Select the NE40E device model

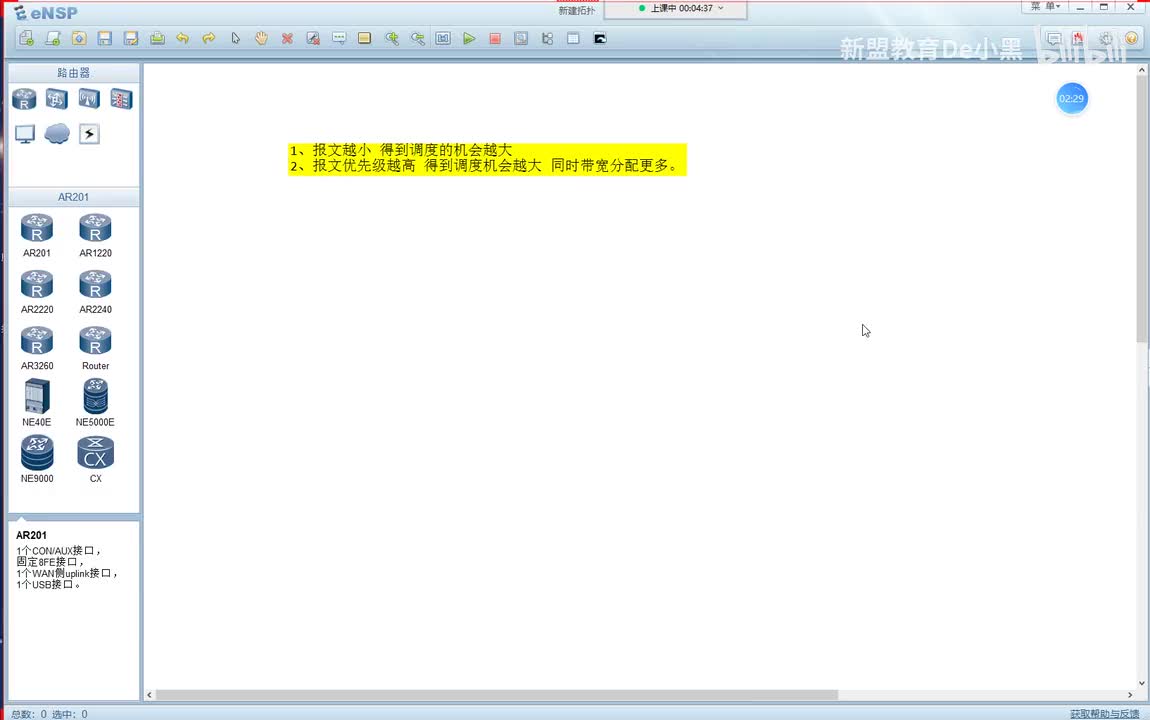point(37,403)
